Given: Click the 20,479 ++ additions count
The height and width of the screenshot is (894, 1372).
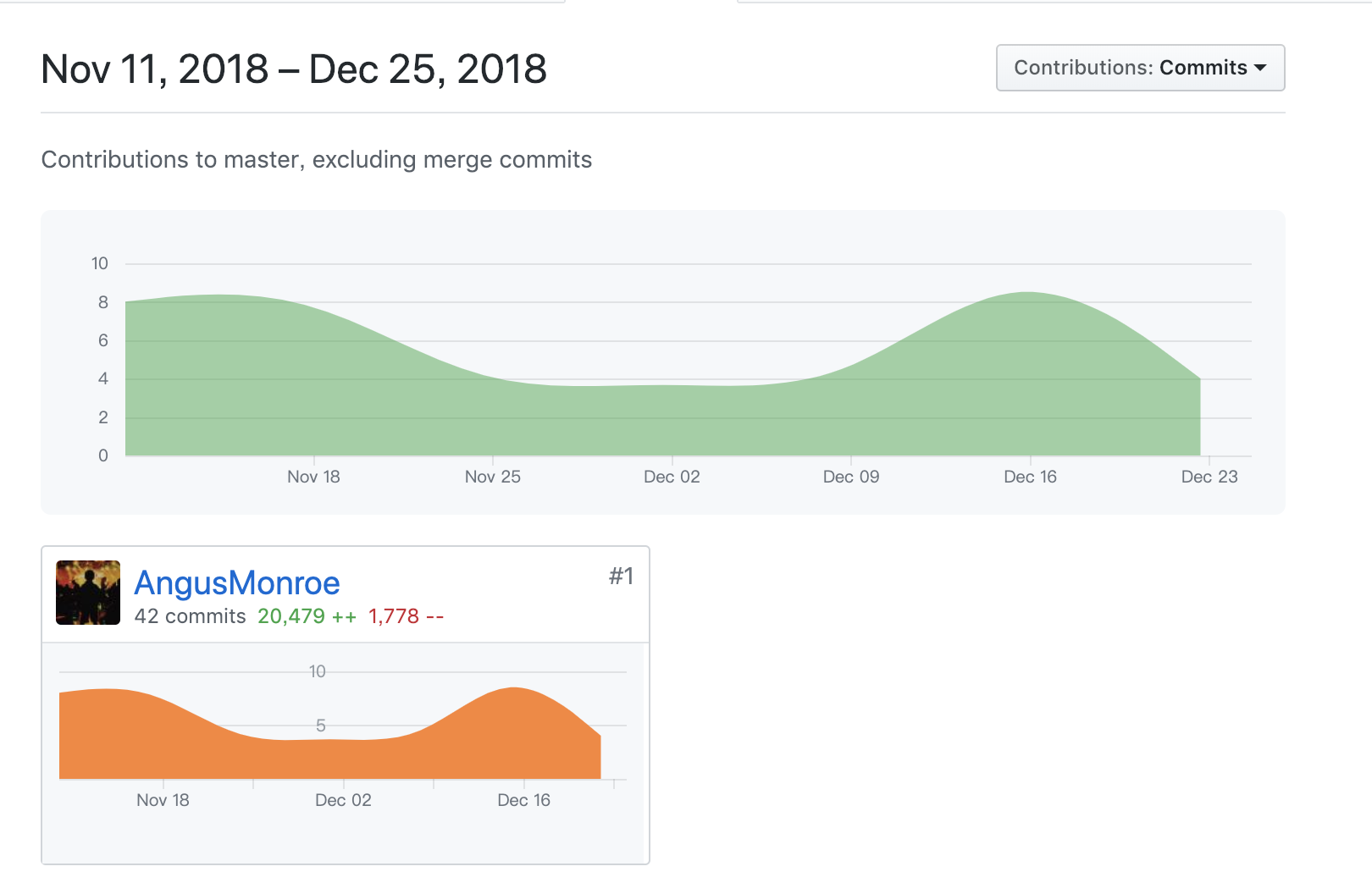Looking at the screenshot, I should pyautogui.click(x=307, y=616).
